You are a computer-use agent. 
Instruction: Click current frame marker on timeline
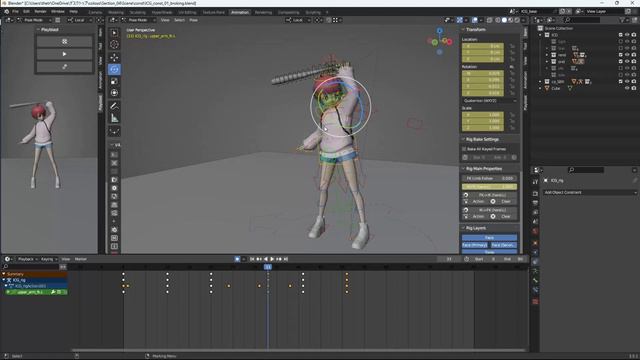[268, 267]
